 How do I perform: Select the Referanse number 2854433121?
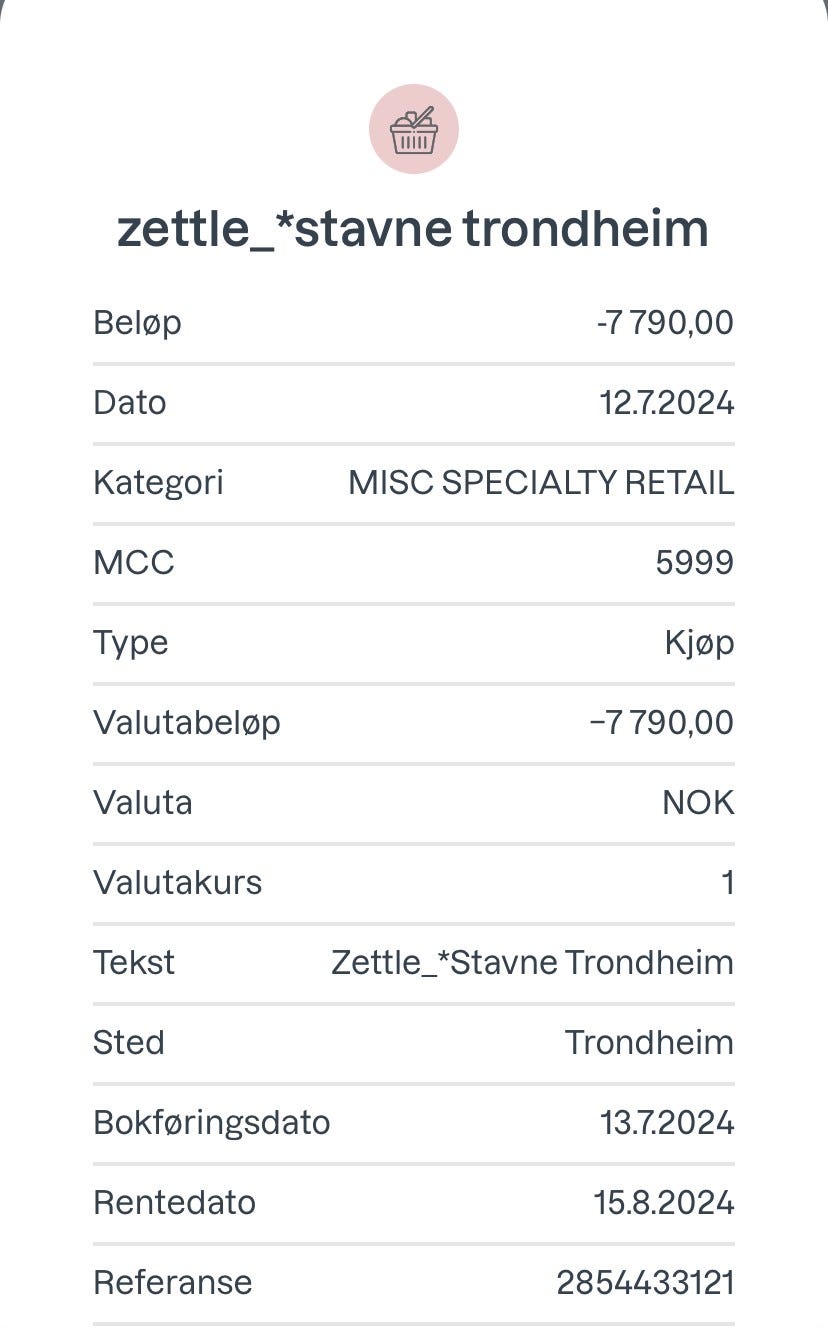click(x=645, y=1283)
